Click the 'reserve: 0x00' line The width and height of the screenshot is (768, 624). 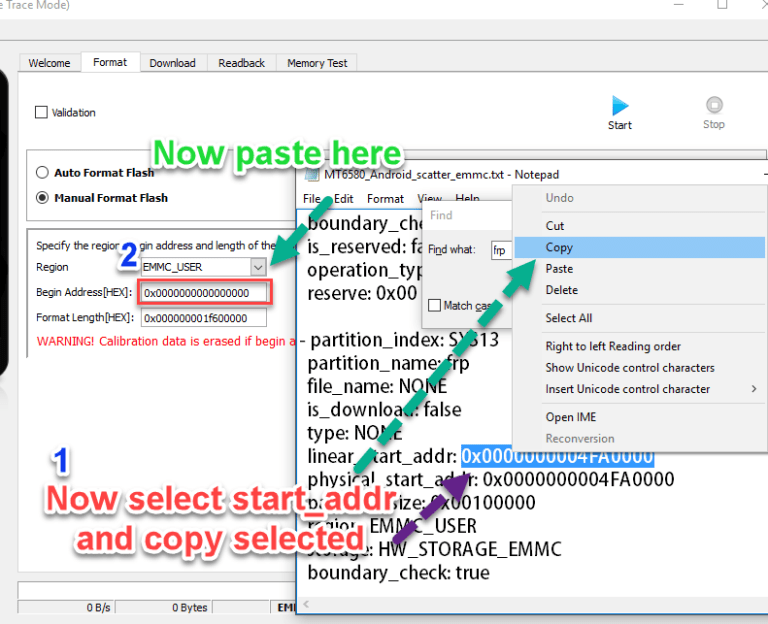coord(362,293)
